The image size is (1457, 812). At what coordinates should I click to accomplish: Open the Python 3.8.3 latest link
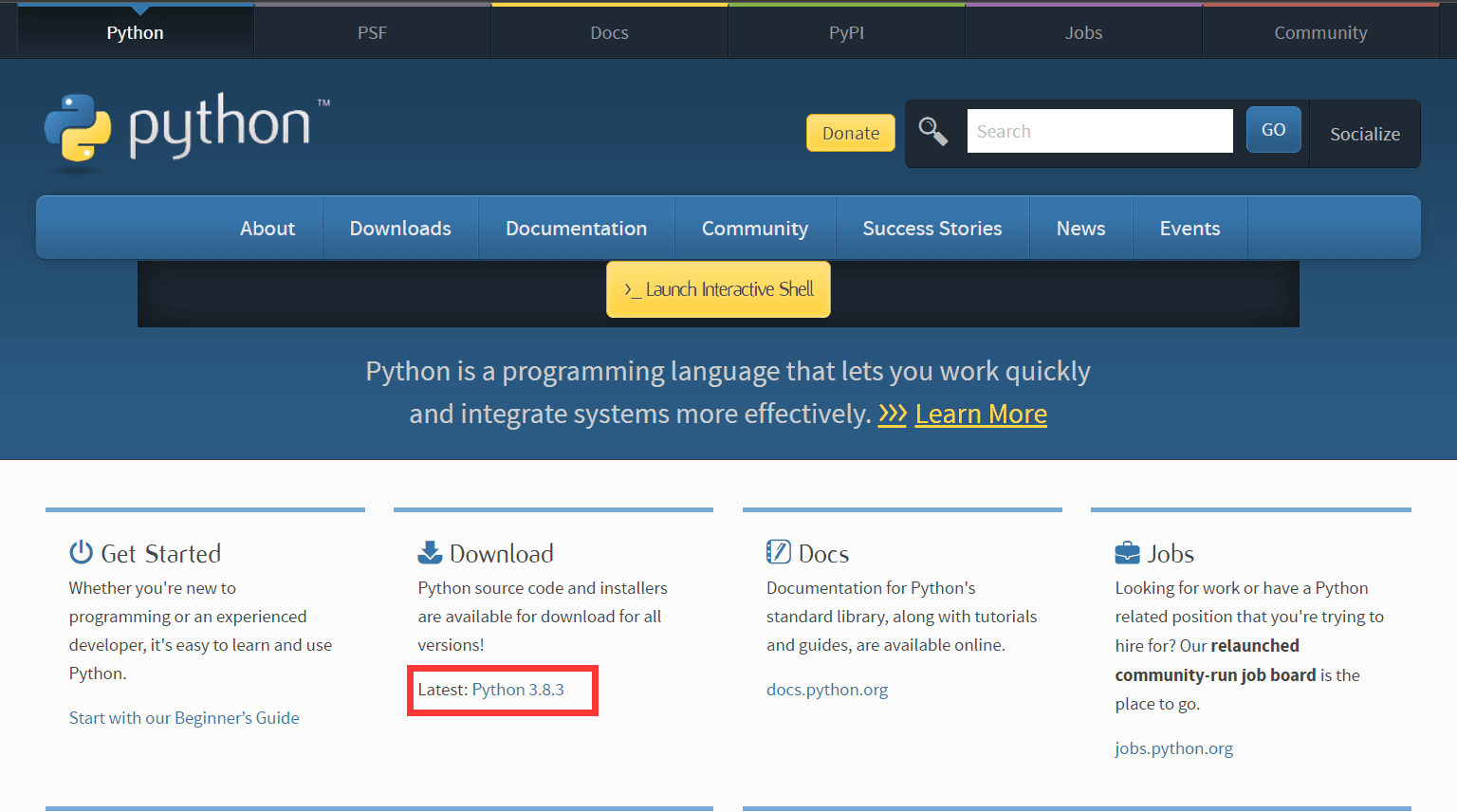[518, 690]
